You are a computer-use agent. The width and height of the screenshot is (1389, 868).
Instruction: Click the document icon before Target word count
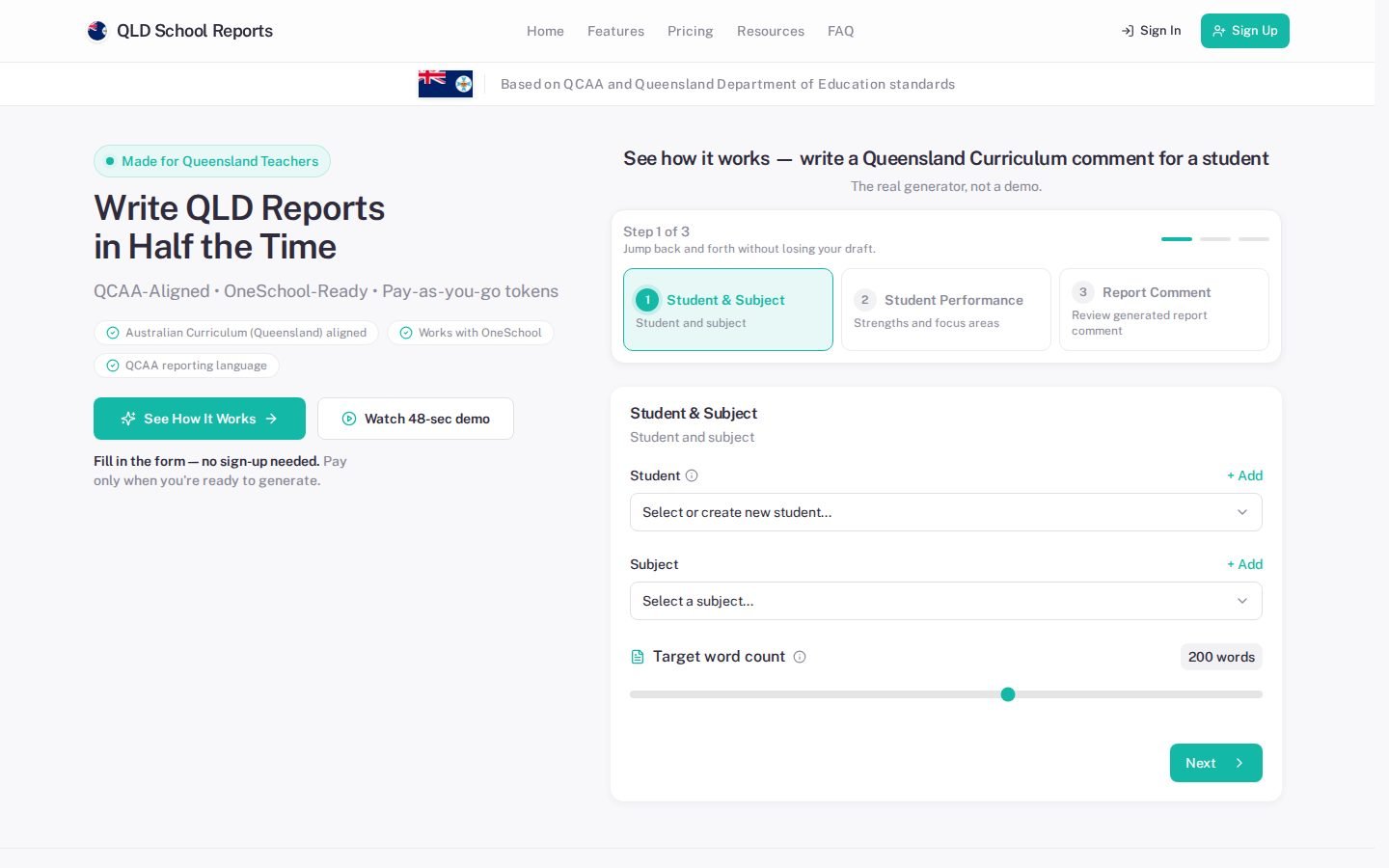coord(638,657)
